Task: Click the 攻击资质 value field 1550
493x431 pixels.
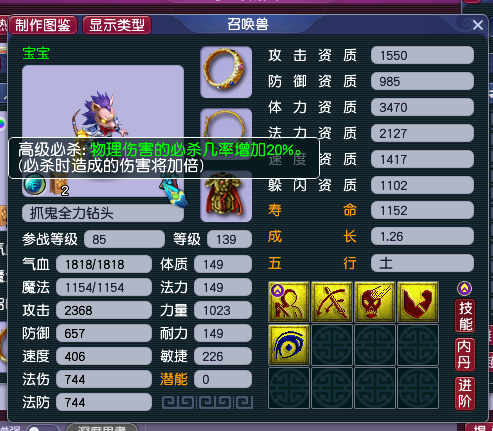Action: pyautogui.click(x=422, y=55)
